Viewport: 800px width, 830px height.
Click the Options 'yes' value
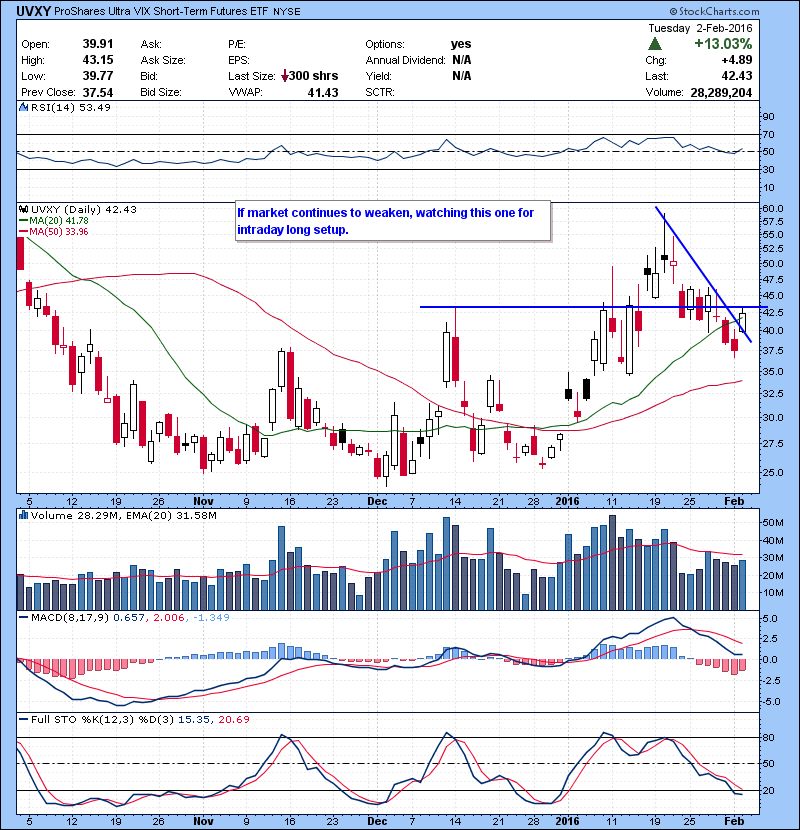(461, 44)
